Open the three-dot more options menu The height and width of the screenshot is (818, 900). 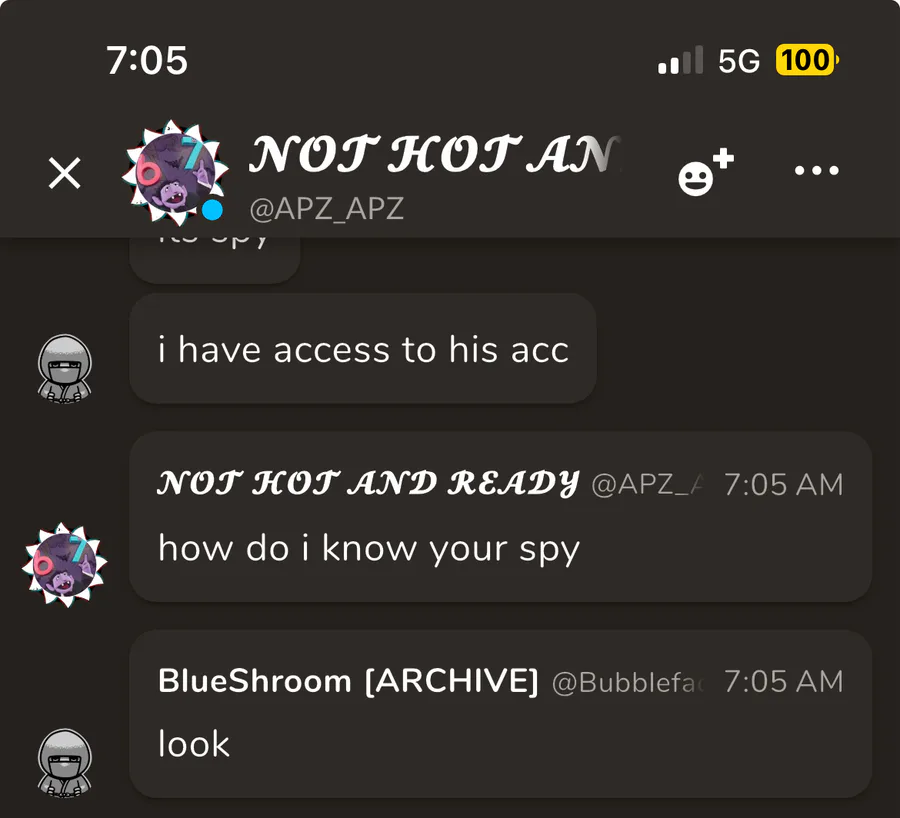pyautogui.click(x=816, y=170)
